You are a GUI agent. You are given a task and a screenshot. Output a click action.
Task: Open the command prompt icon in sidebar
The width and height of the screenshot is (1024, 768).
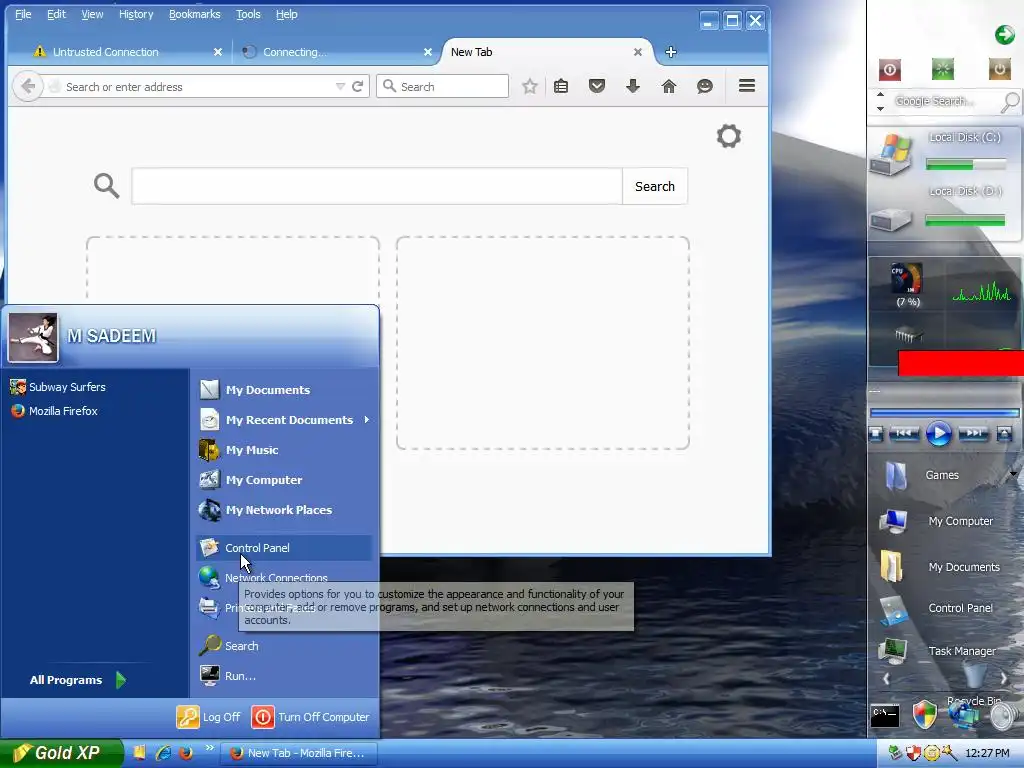click(885, 716)
